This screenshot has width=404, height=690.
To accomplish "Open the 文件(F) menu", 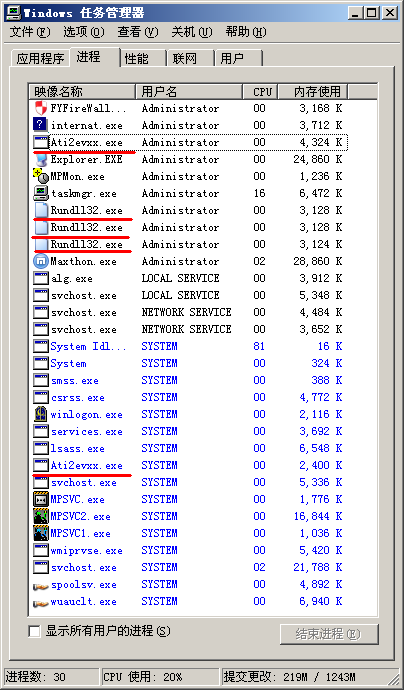I will click(x=30, y=32).
